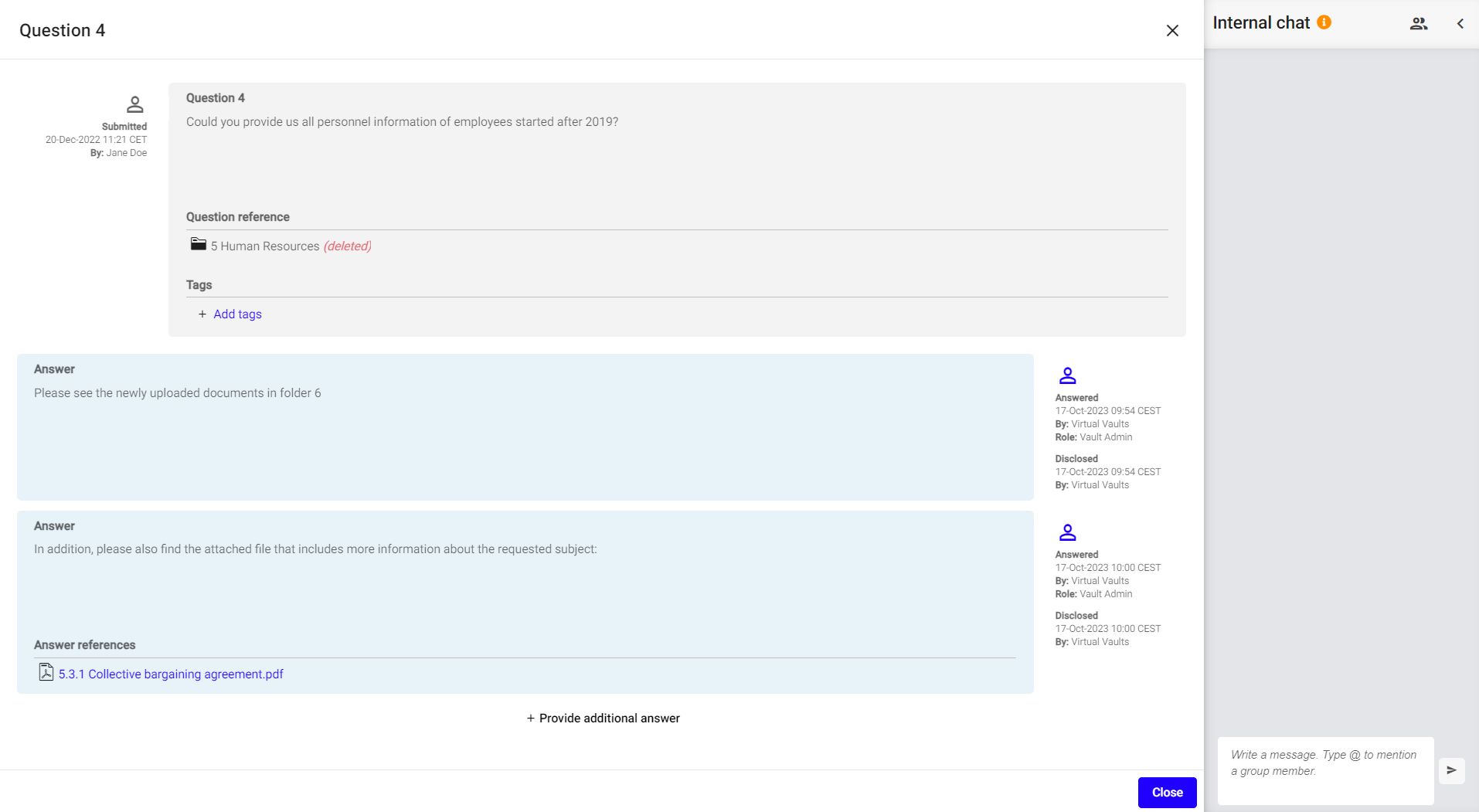Click the deleted 5 Human Resources reference

265,246
